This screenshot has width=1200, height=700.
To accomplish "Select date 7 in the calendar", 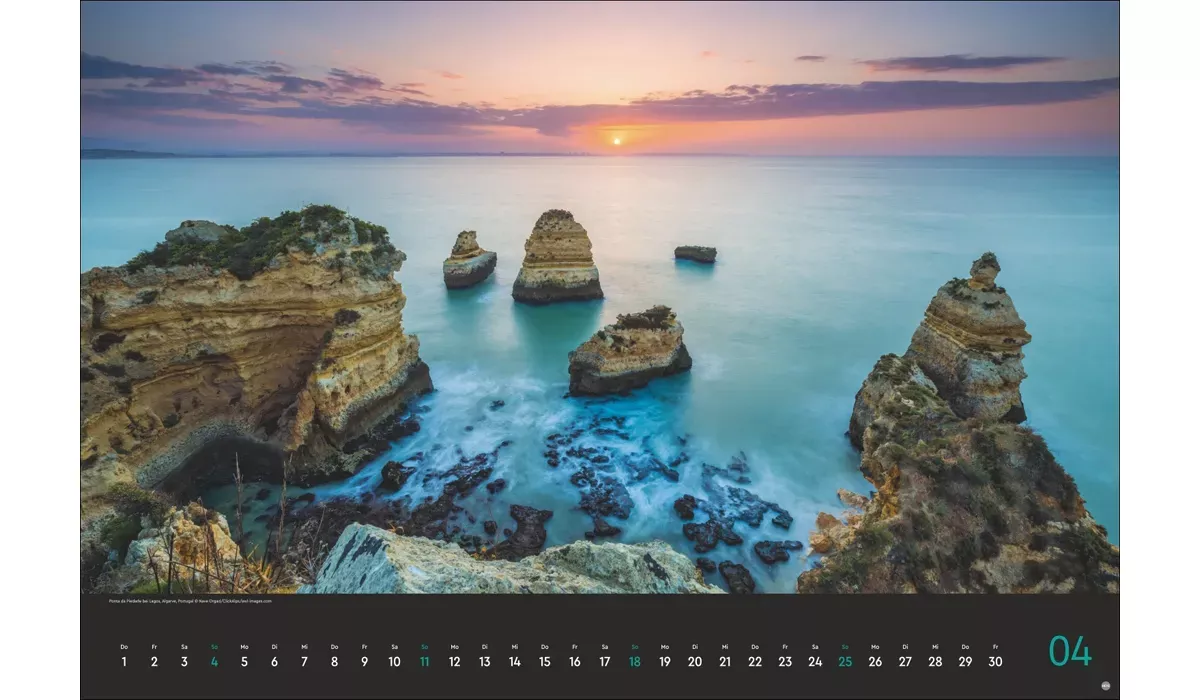I will click(304, 661).
